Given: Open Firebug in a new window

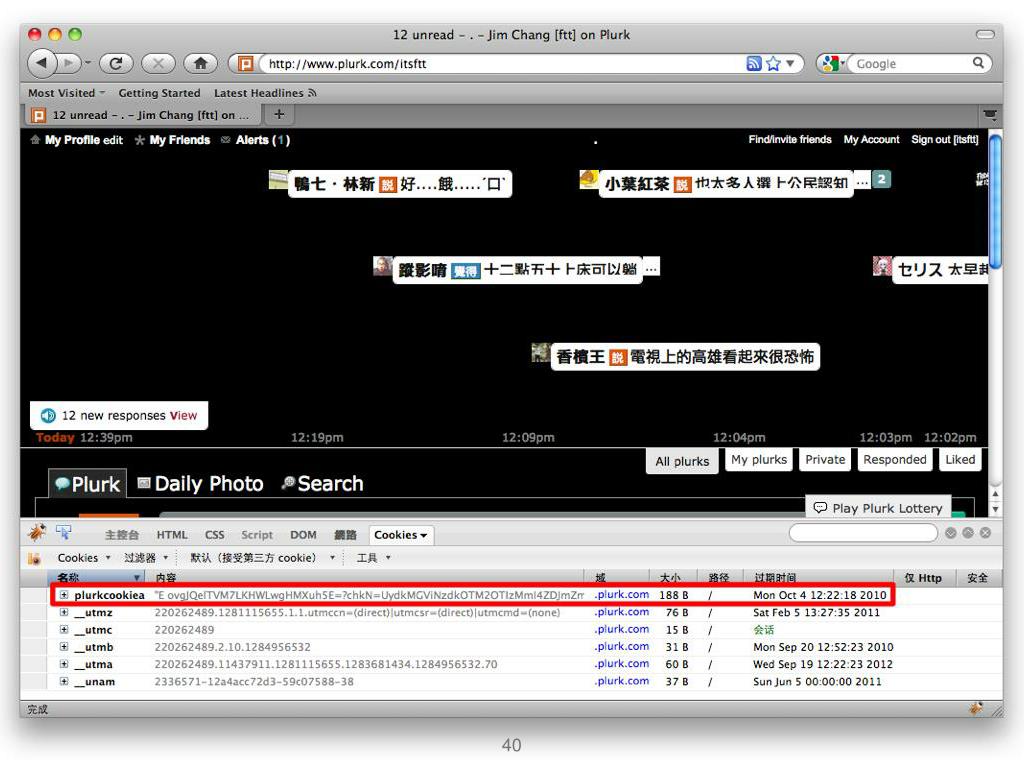Looking at the screenshot, I should (x=968, y=533).
